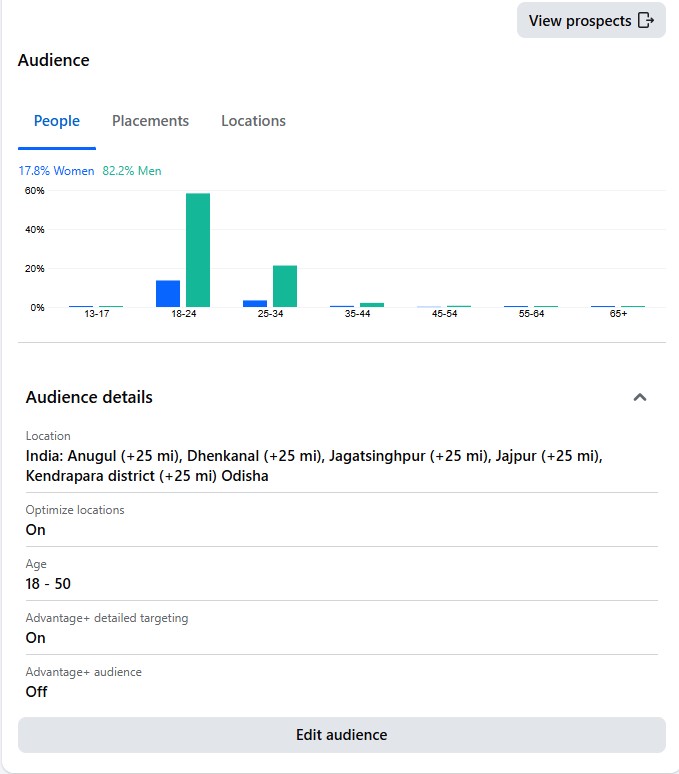Open the Placements tab
The height and width of the screenshot is (774, 679).
point(150,121)
